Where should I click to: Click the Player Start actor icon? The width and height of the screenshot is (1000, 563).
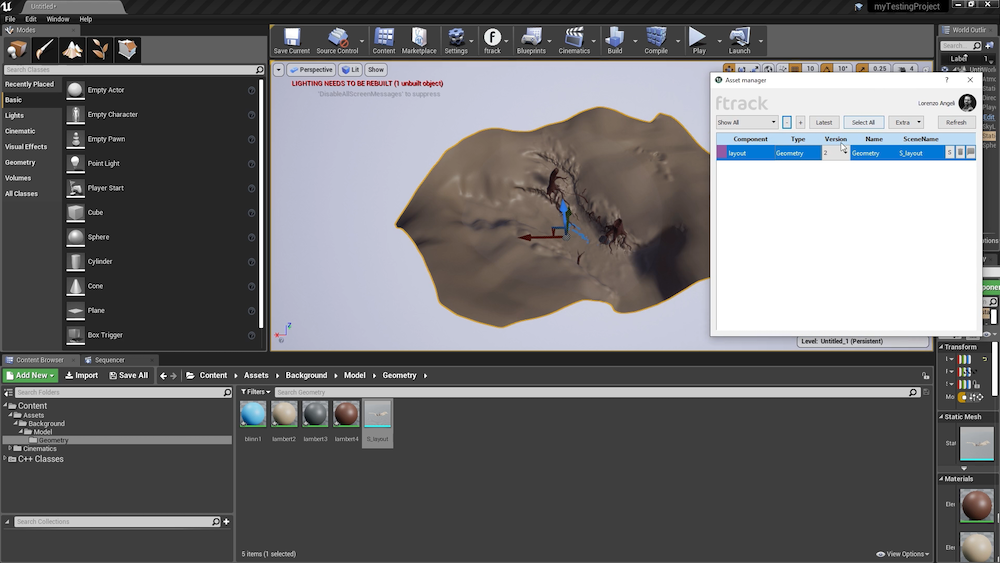[x=75, y=188]
